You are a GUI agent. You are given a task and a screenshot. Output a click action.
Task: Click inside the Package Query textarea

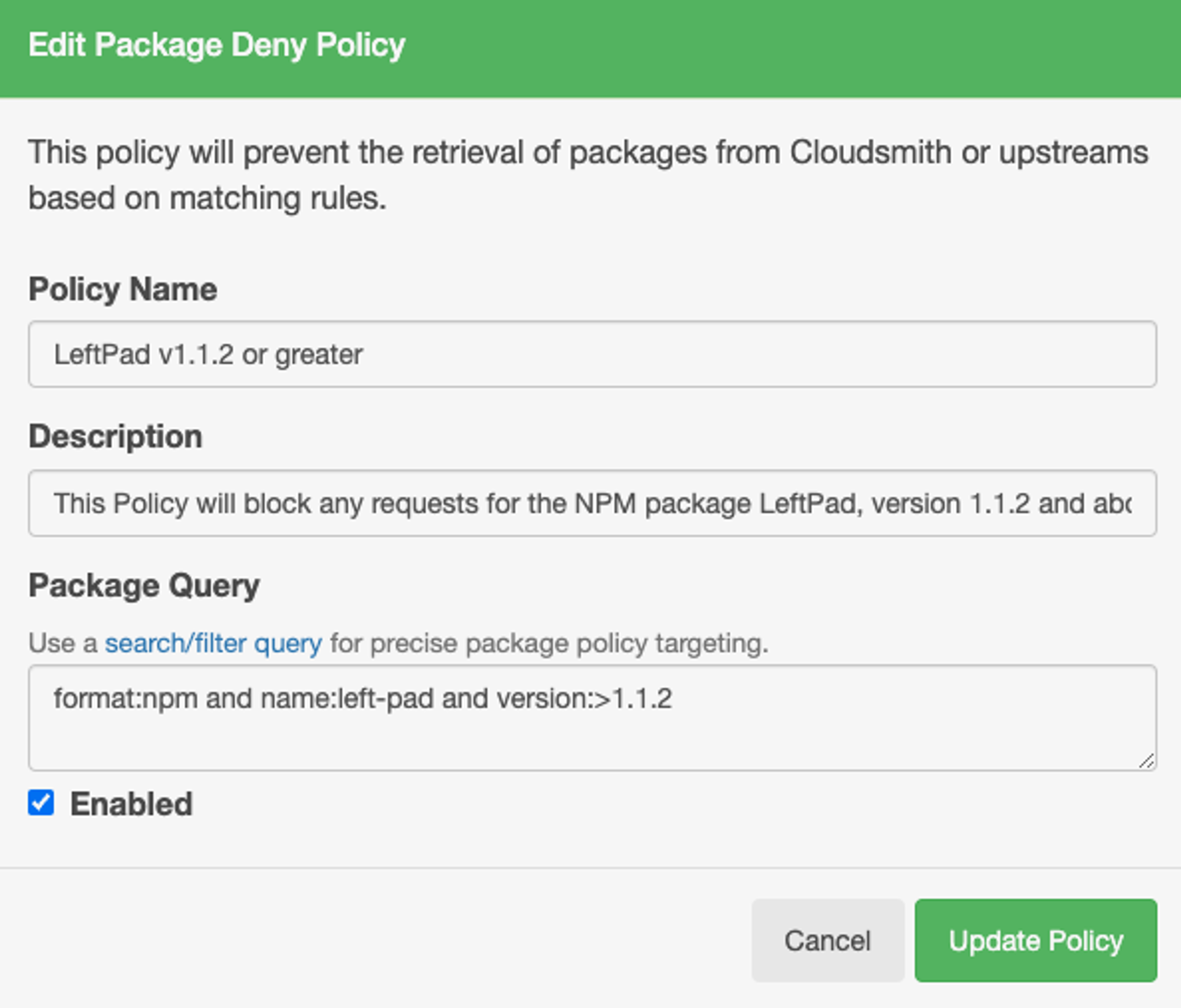coord(592,735)
